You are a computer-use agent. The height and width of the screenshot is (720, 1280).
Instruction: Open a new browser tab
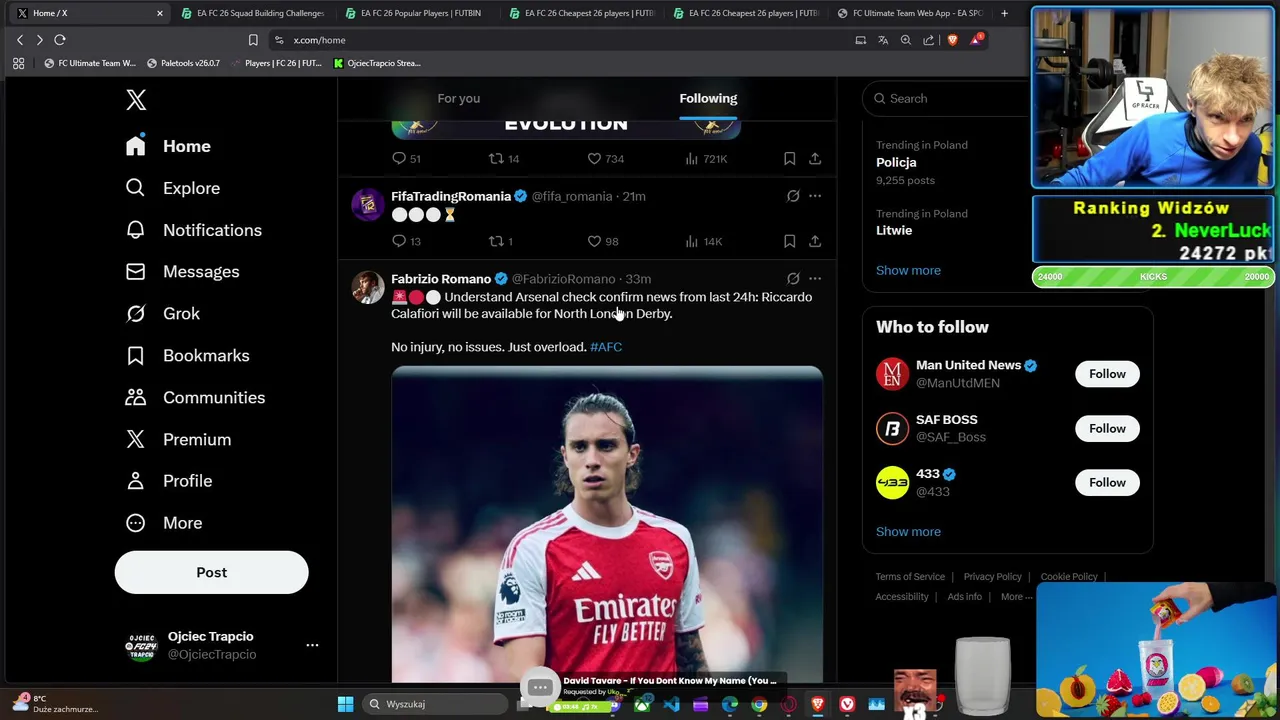click(x=1004, y=13)
